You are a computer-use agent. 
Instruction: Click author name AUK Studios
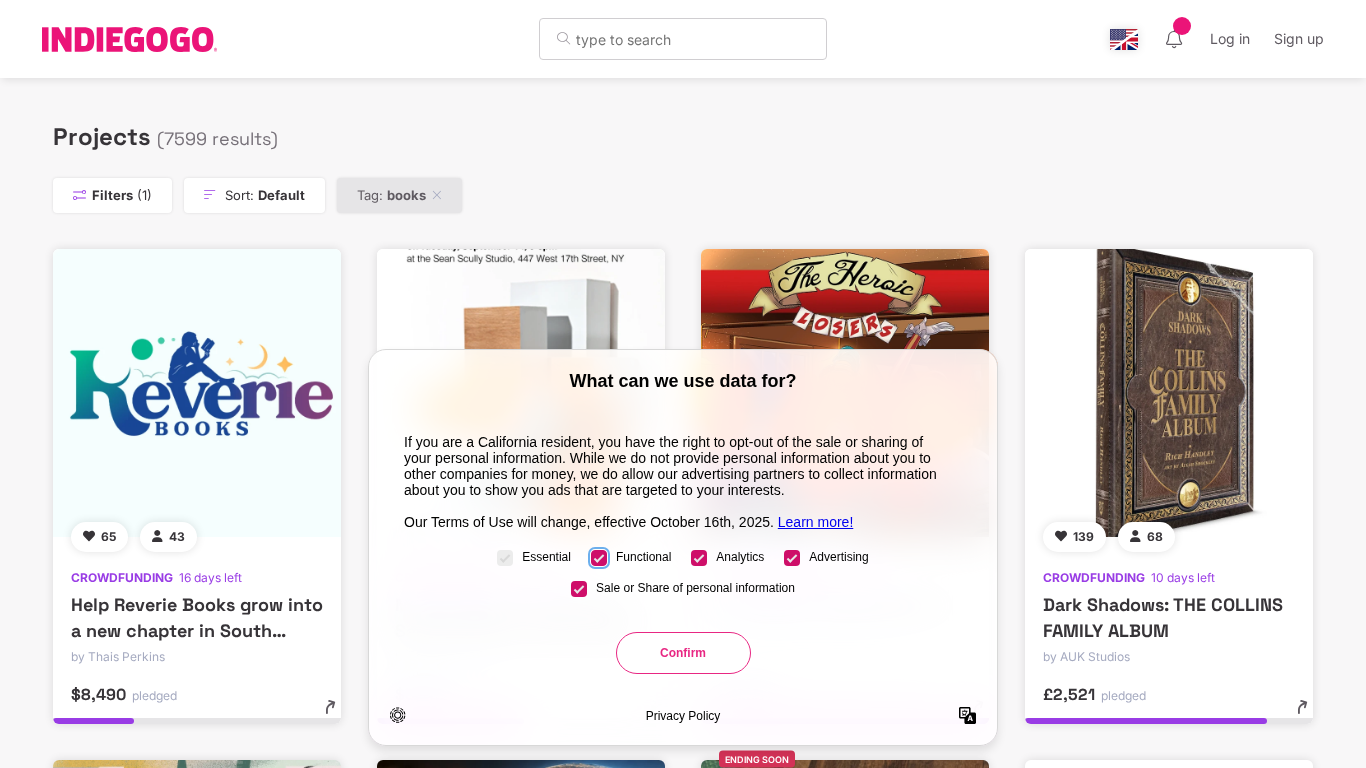1095,657
